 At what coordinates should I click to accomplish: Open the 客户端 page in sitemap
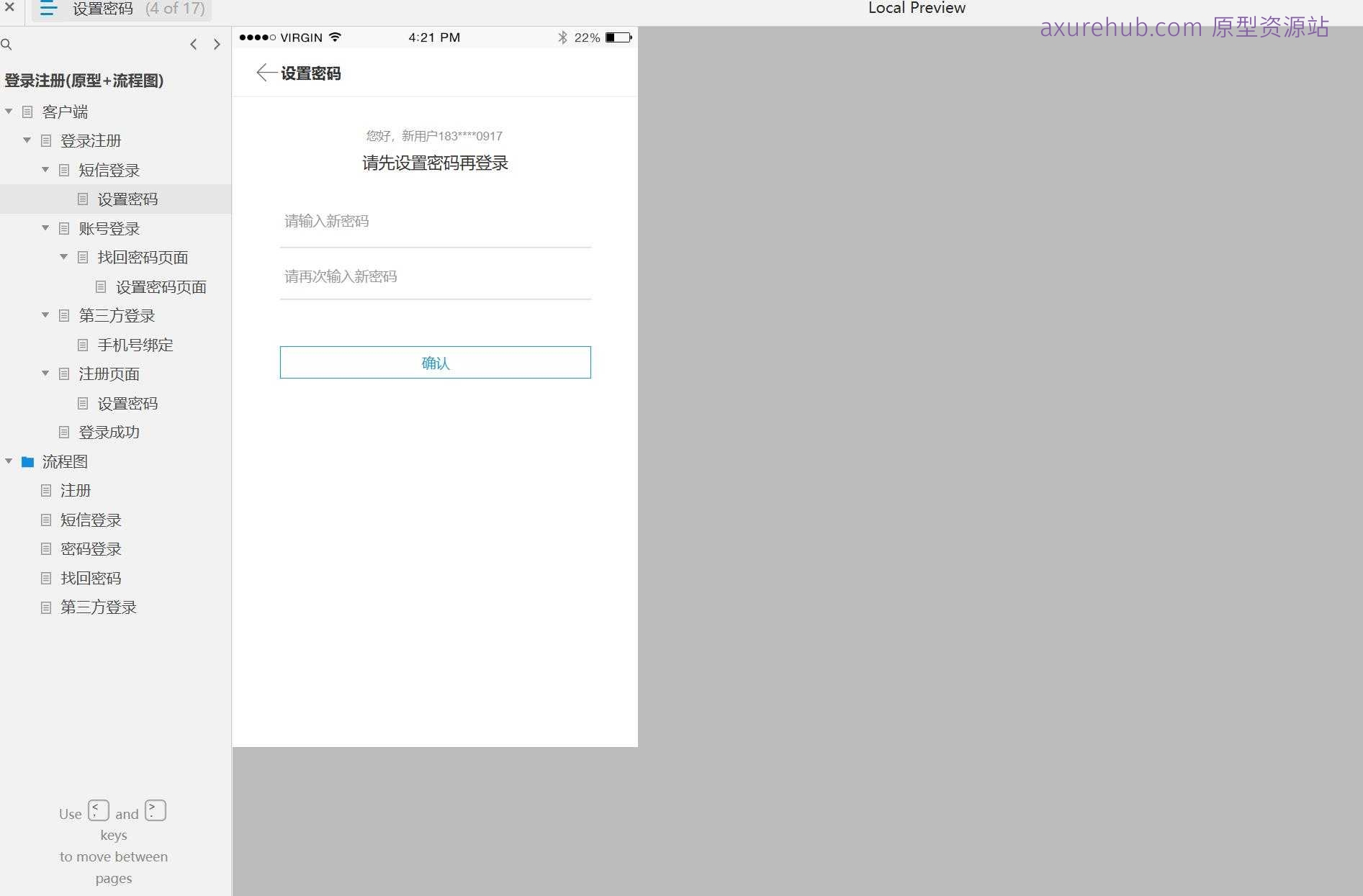(x=65, y=112)
